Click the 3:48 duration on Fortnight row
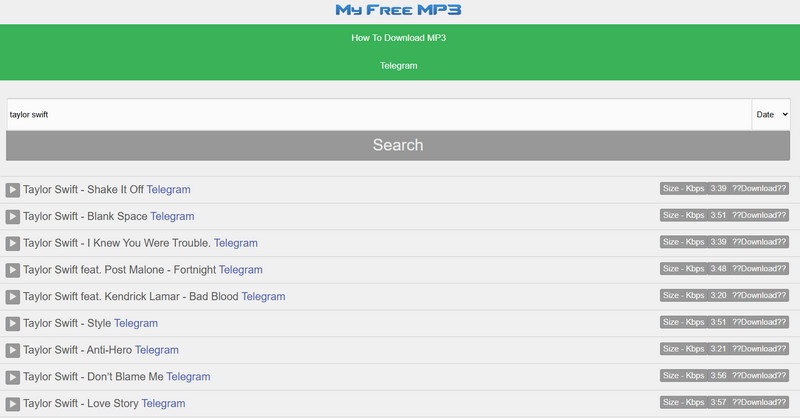The image size is (800, 418). point(718,268)
